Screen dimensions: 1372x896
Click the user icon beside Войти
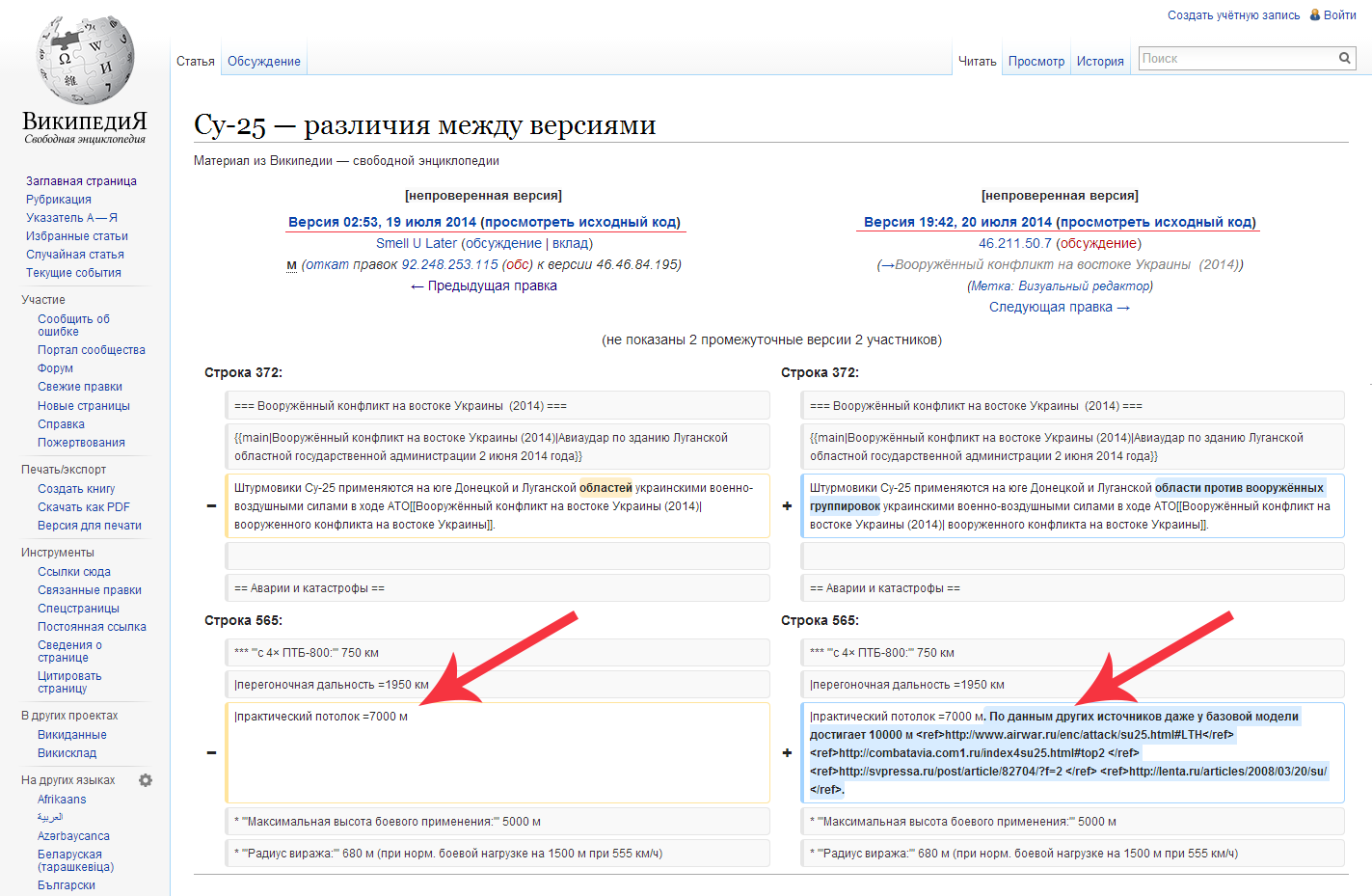click(1314, 14)
